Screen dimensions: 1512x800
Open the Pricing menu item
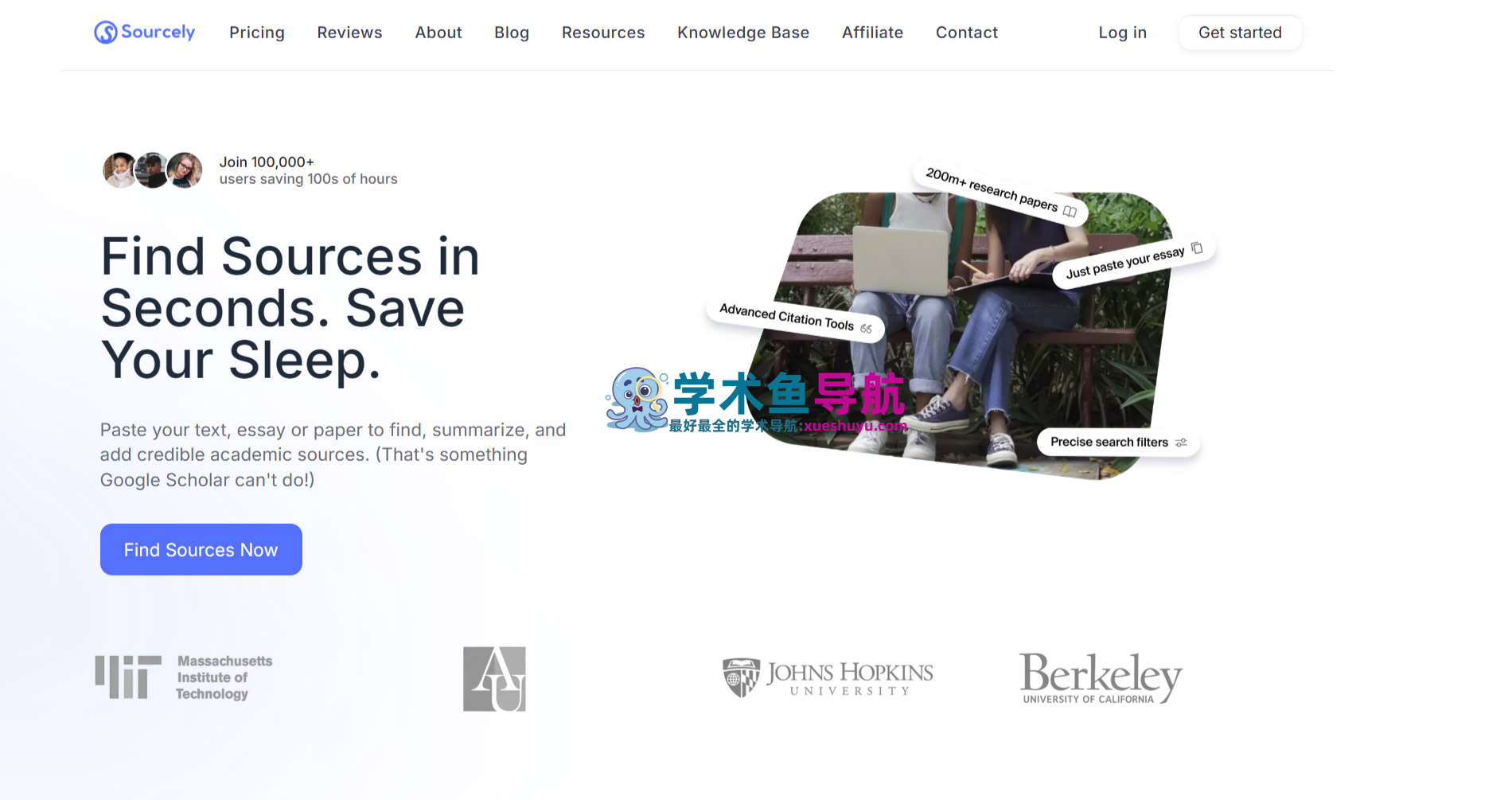[257, 33]
